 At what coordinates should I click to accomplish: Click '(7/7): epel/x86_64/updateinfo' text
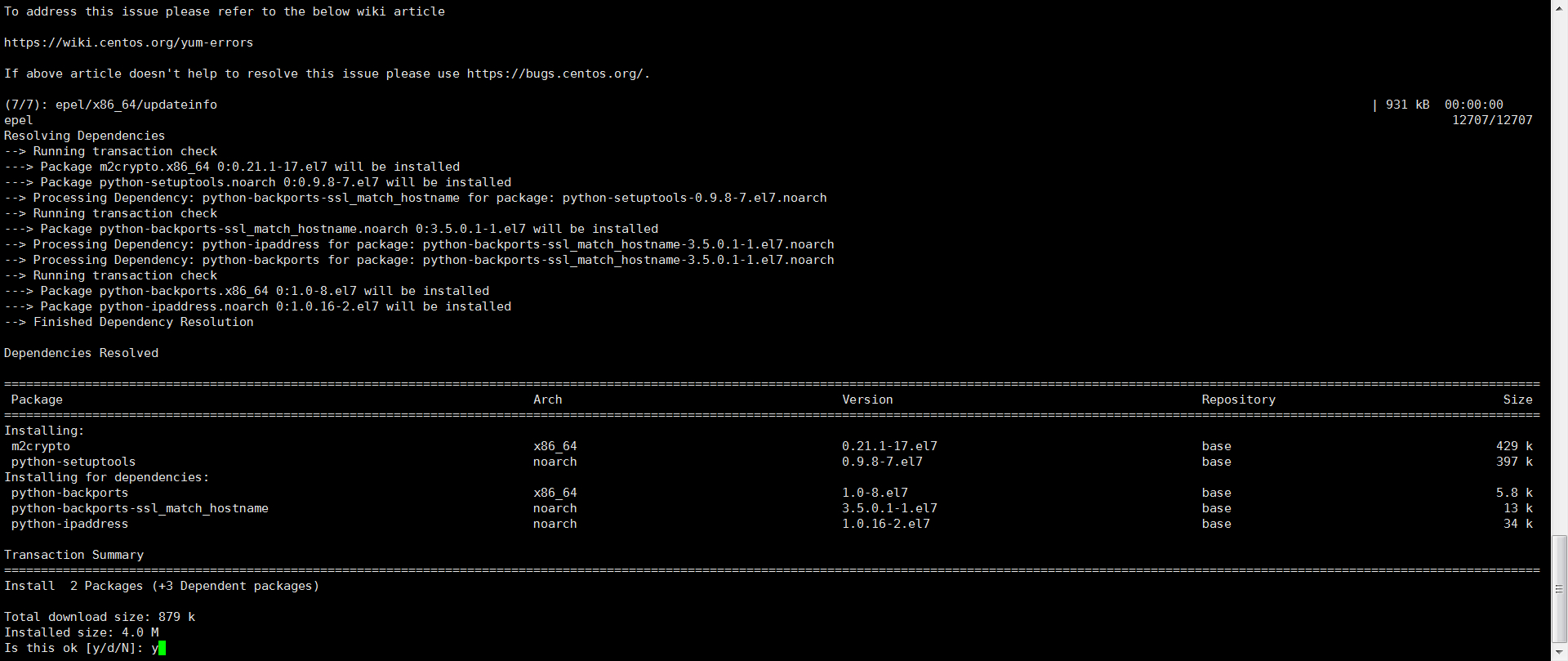110,105
